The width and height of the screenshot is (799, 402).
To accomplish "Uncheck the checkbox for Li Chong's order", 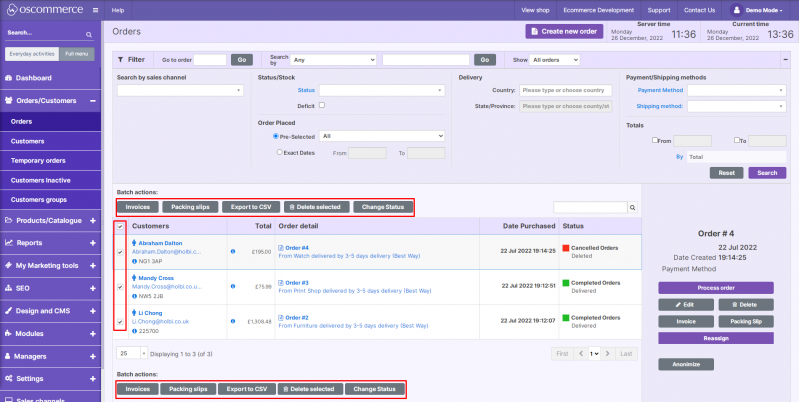I will point(122,320).
